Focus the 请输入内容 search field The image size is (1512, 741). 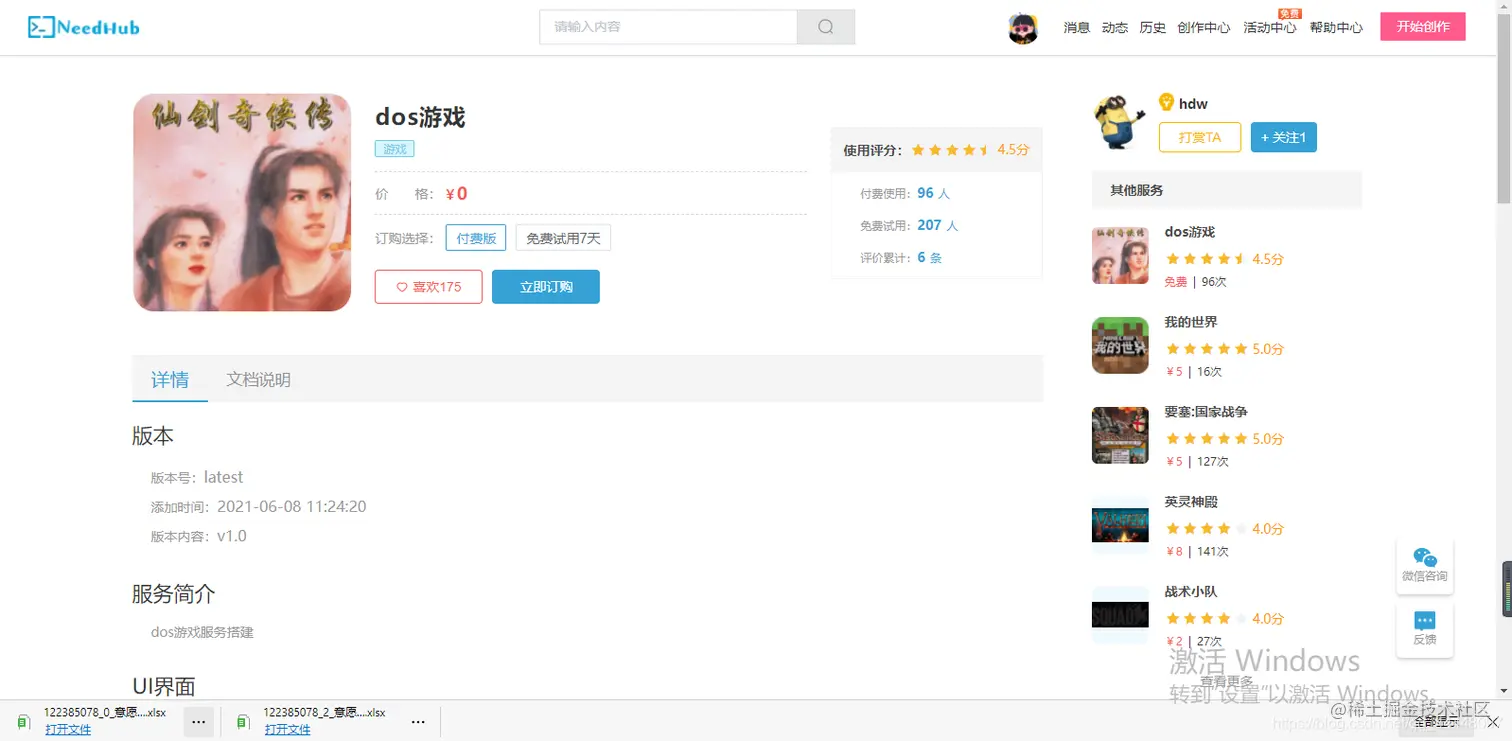tap(668, 27)
